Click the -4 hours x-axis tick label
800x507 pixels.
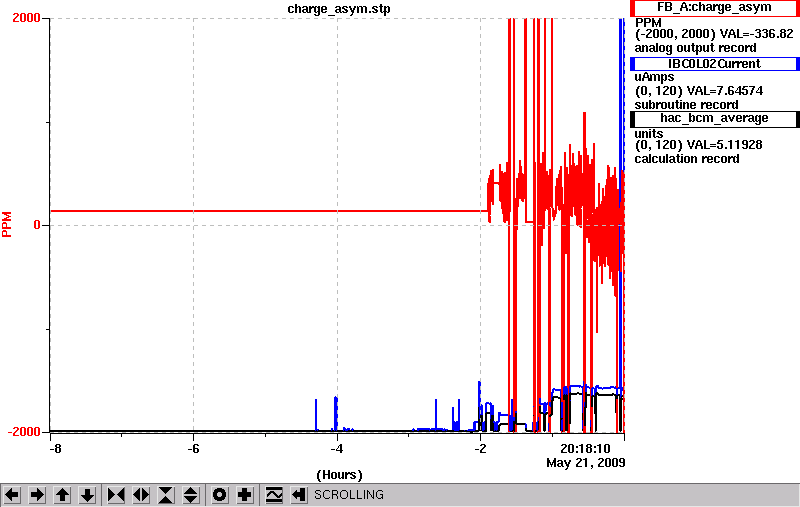(x=336, y=449)
